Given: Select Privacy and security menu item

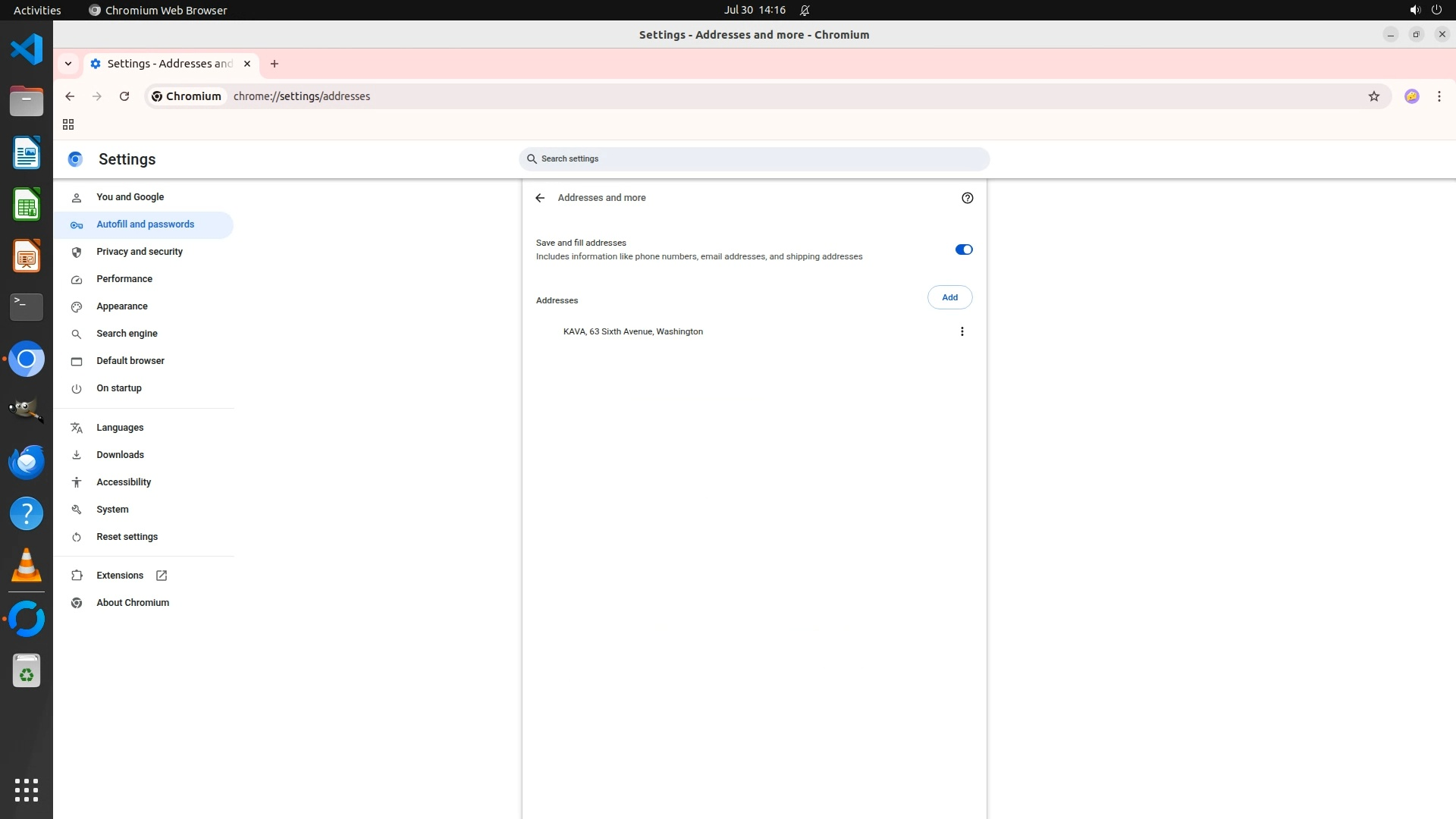Looking at the screenshot, I should click(140, 252).
